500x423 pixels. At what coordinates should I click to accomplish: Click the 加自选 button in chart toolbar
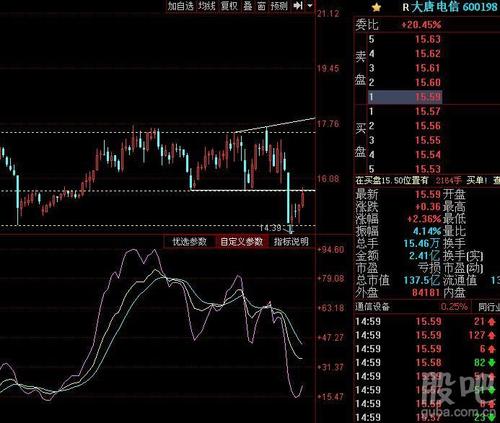point(180,6)
